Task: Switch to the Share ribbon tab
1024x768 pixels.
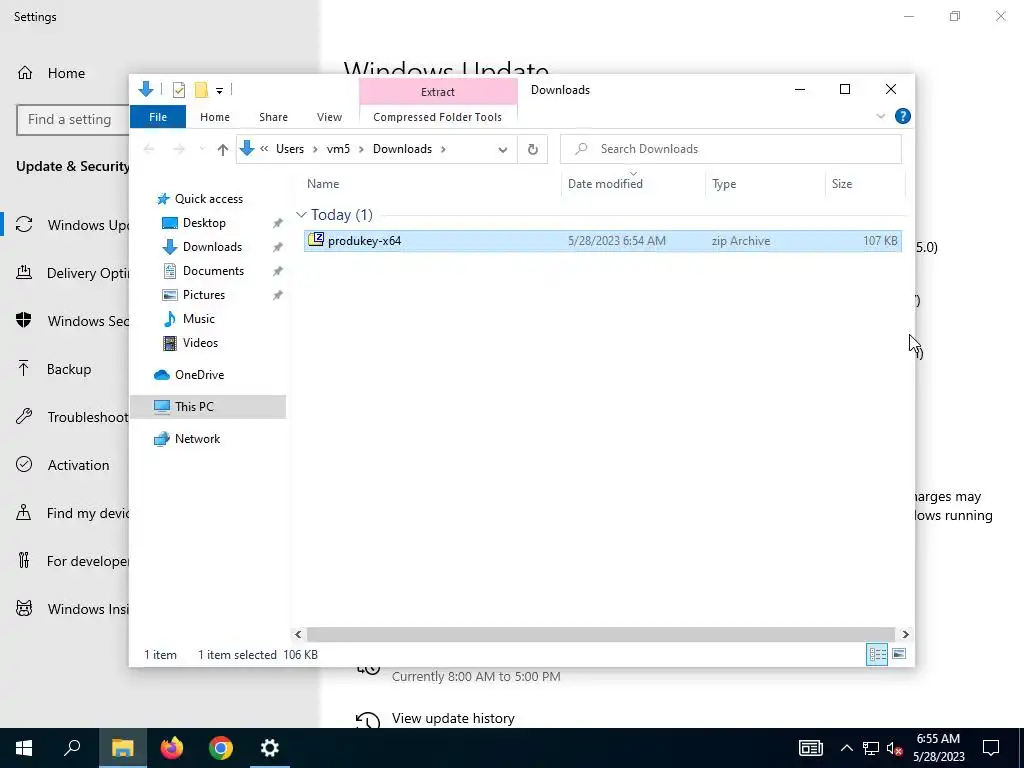Action: 273,117
